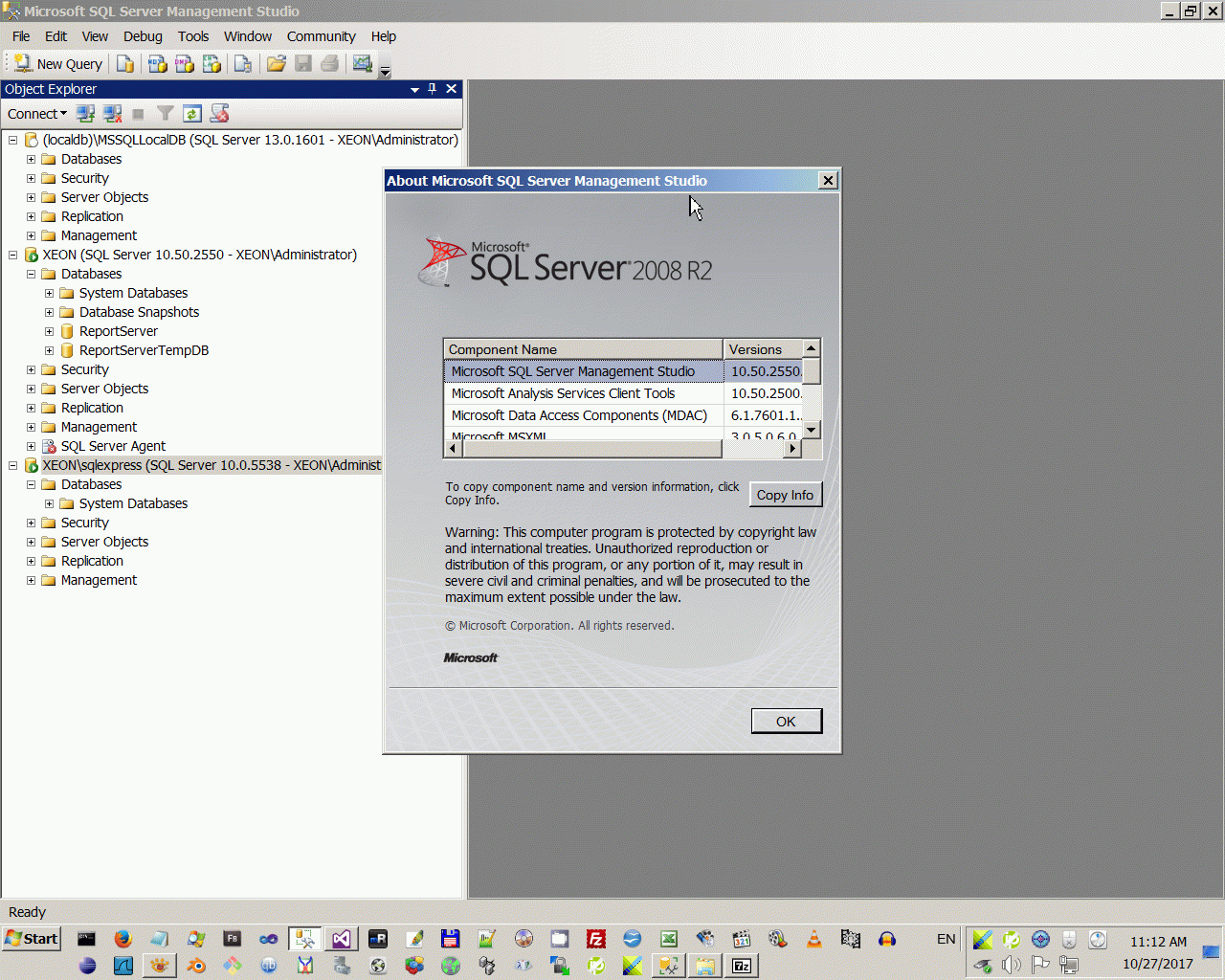The height and width of the screenshot is (980, 1225).
Task: Click the Open File folder icon
Action: coord(277,64)
